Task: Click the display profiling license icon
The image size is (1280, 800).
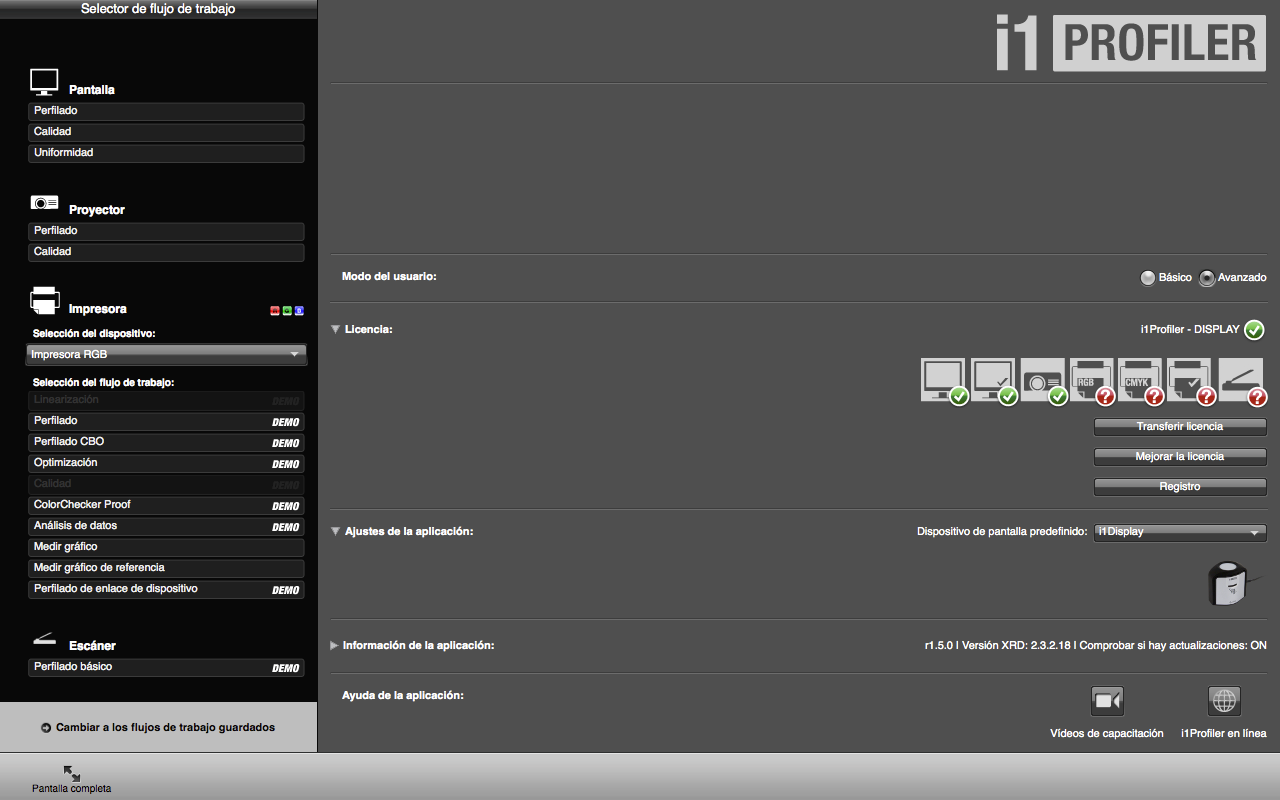Action: pyautogui.click(x=943, y=380)
